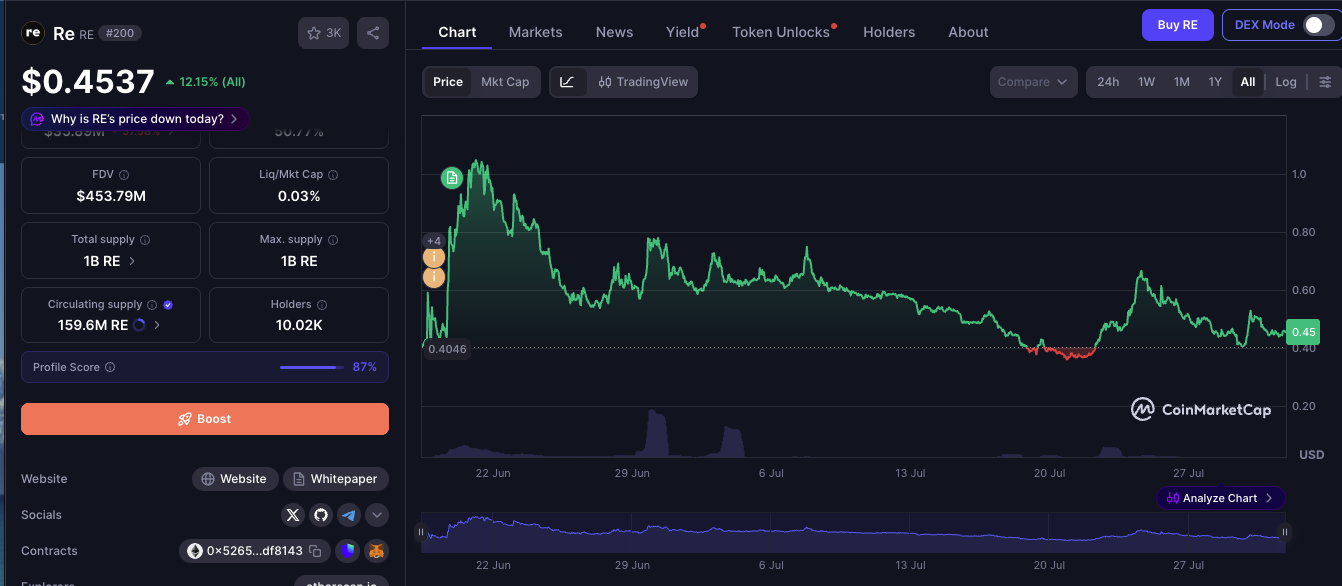The width and height of the screenshot is (1342, 586).
Task: Switch chart to Mkt Cap view
Action: (x=505, y=82)
